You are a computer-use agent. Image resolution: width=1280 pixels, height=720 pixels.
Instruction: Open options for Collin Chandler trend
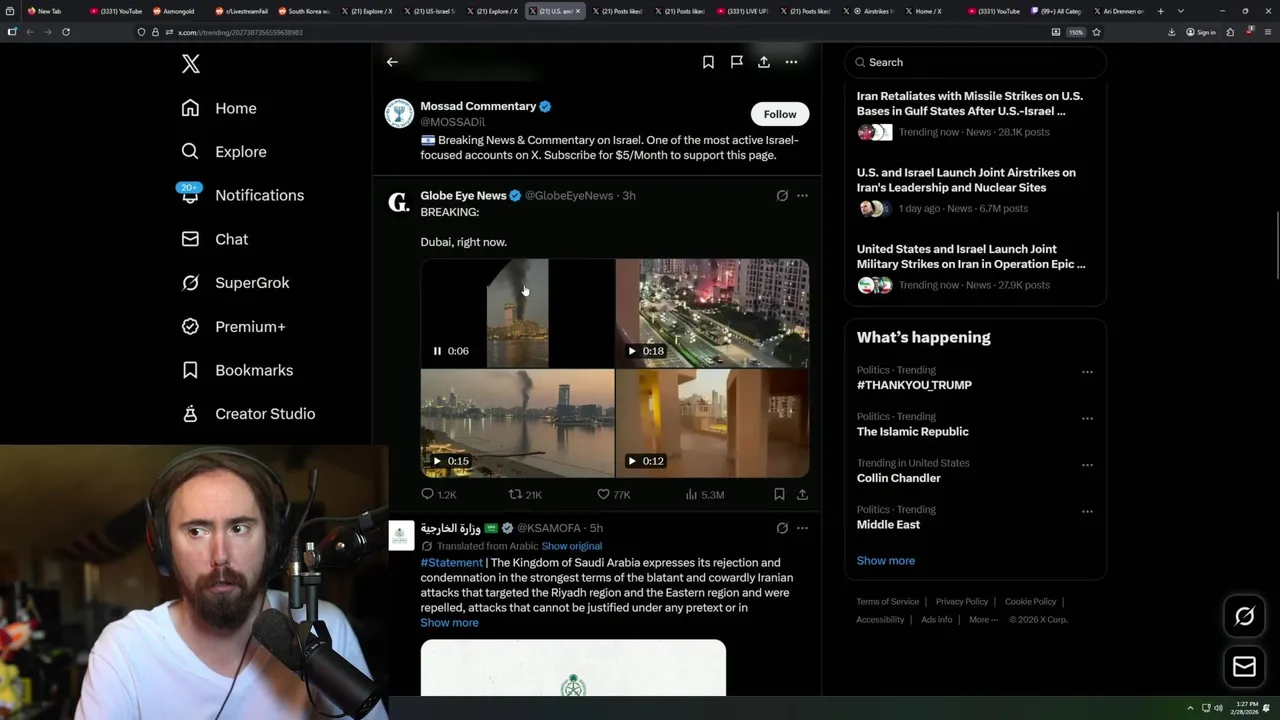click(1087, 465)
